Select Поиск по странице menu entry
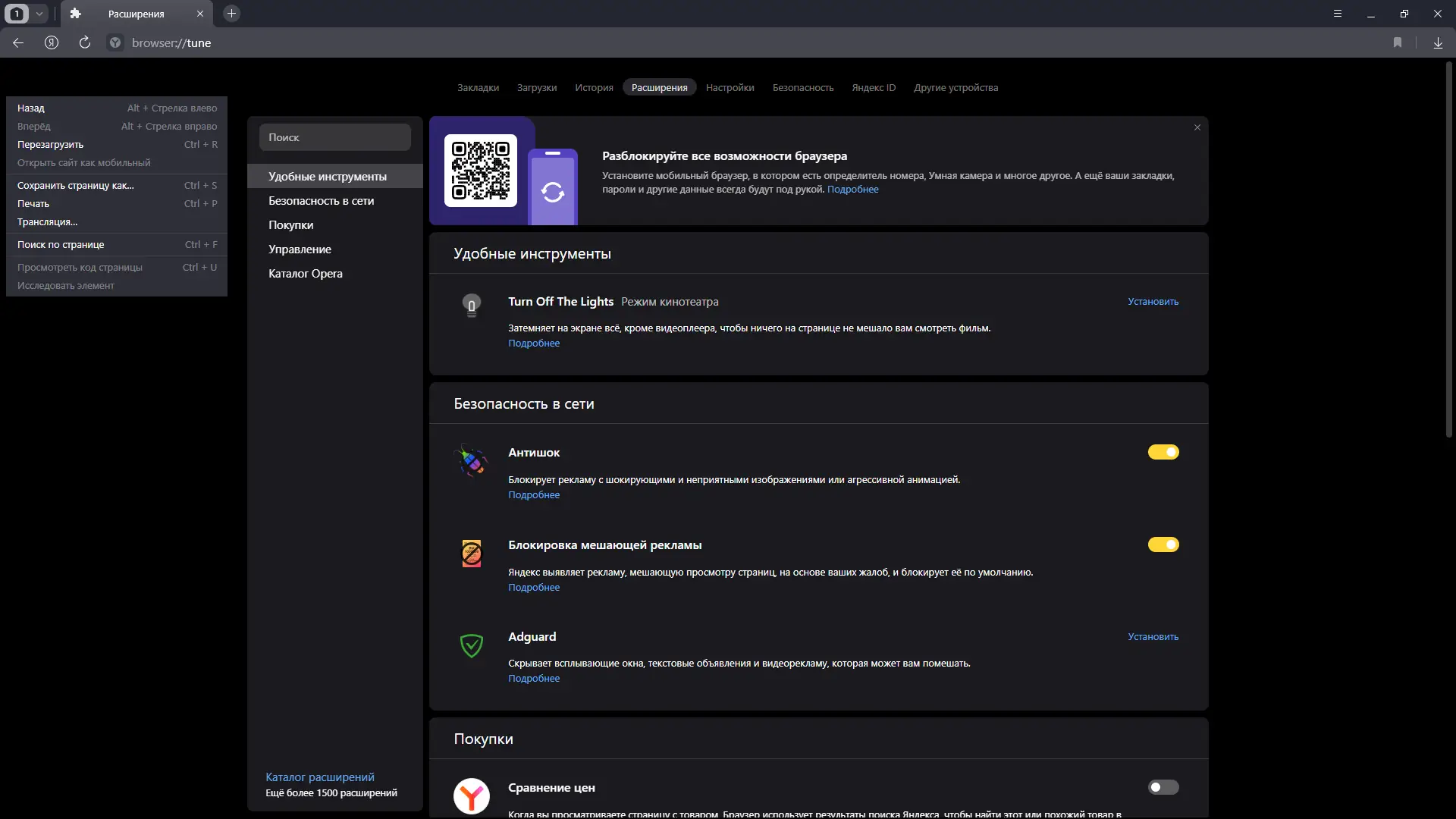 tap(61, 245)
